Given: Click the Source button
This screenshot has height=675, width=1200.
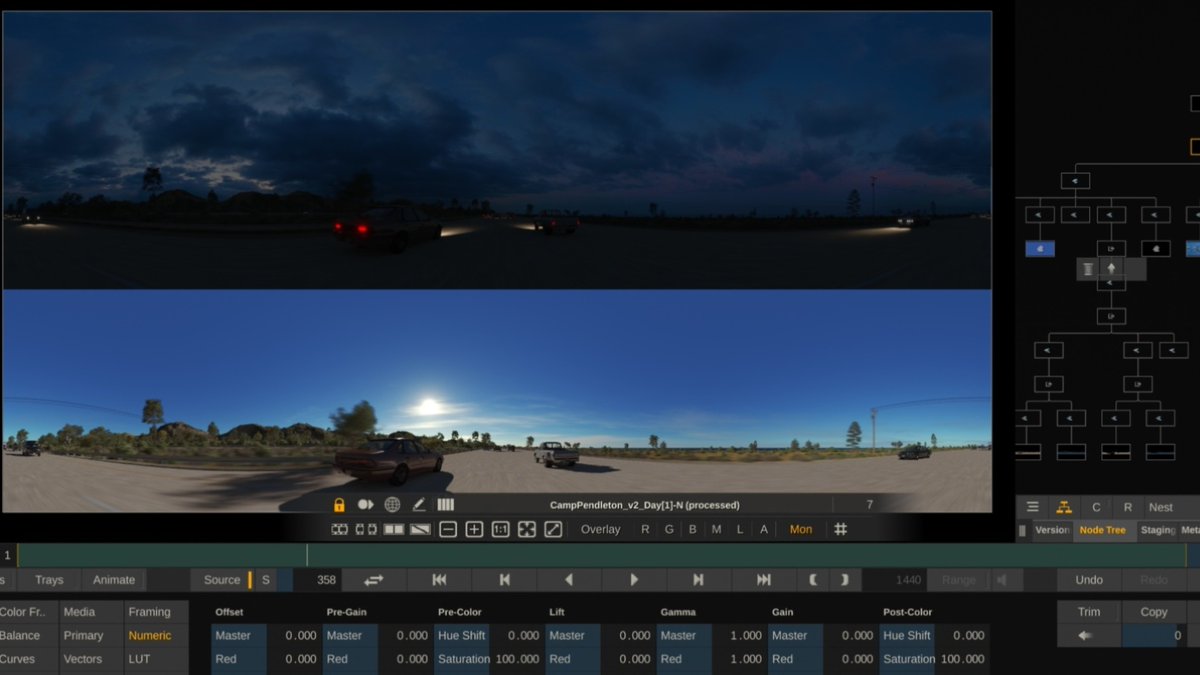Looking at the screenshot, I should 222,580.
